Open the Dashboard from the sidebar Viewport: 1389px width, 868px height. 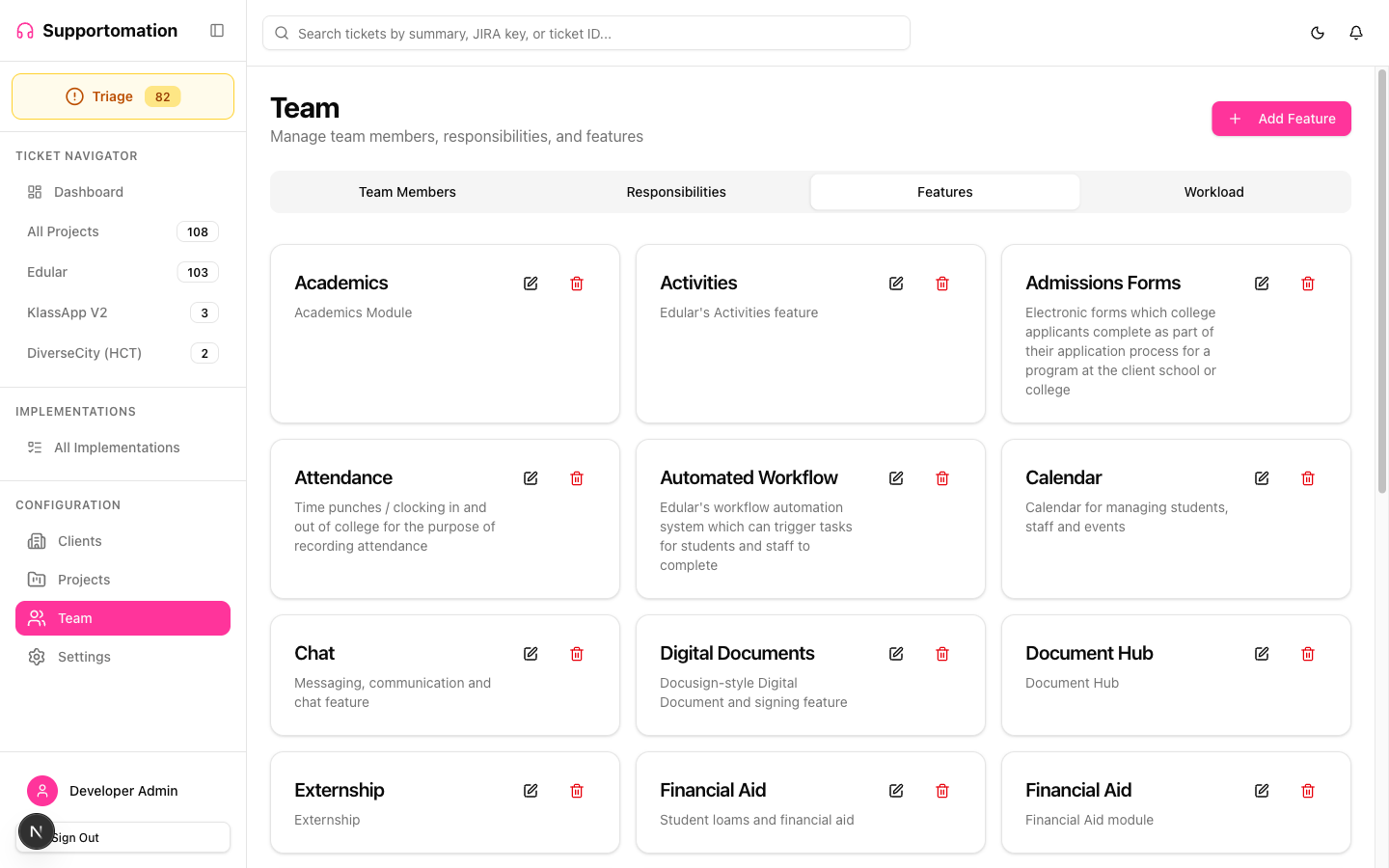(x=88, y=192)
